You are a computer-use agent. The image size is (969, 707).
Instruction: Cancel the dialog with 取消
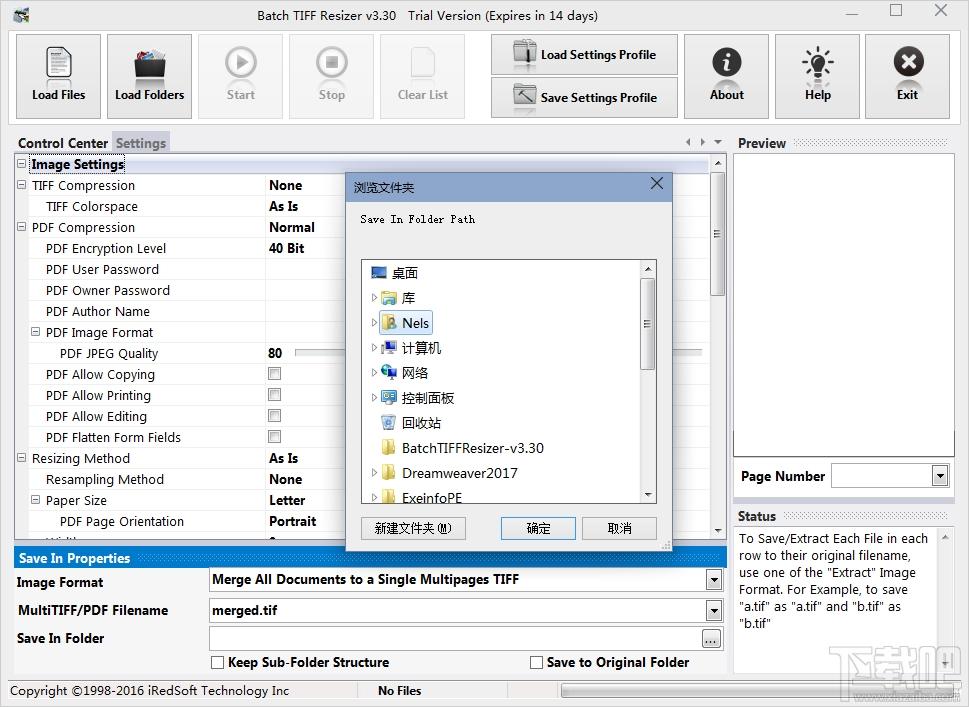(619, 528)
